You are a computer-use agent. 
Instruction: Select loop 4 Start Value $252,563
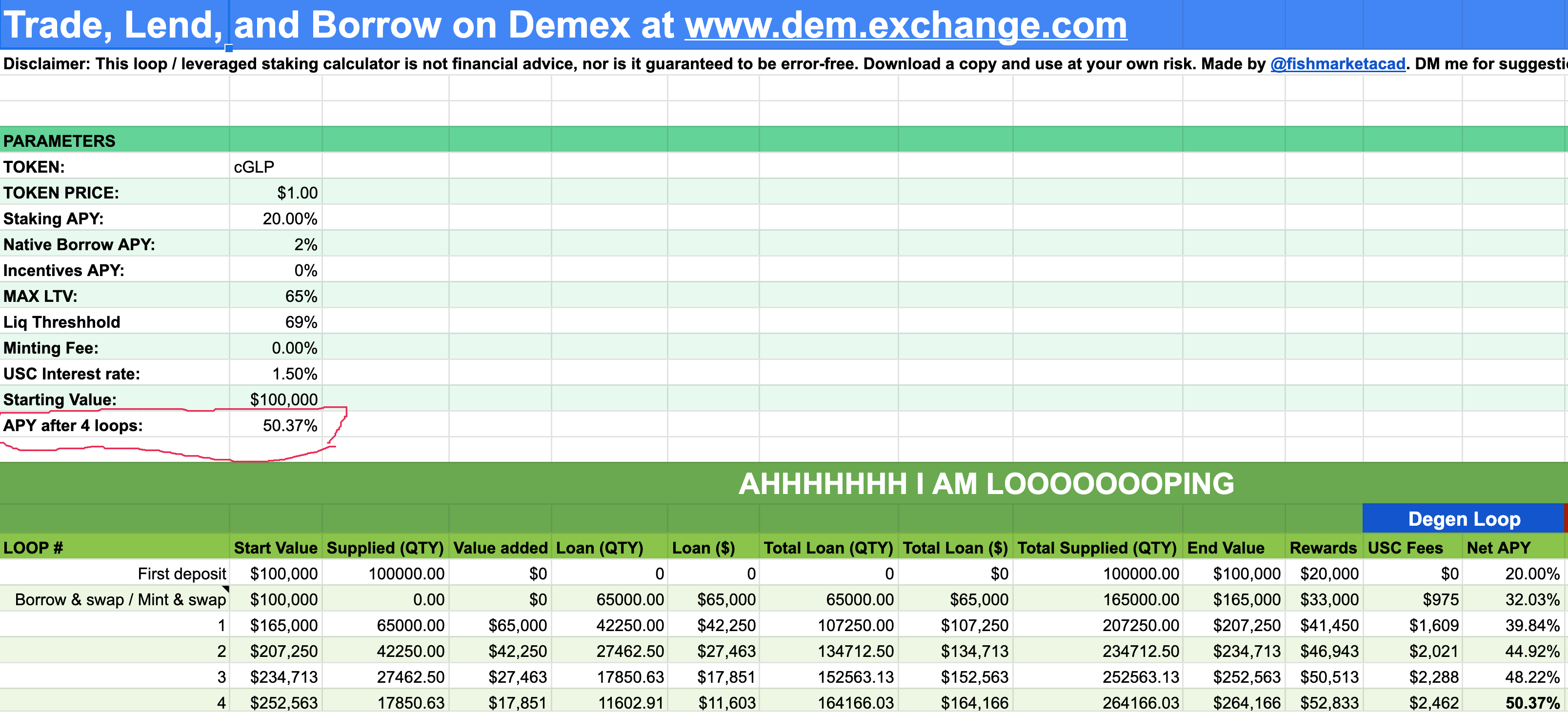click(x=276, y=701)
